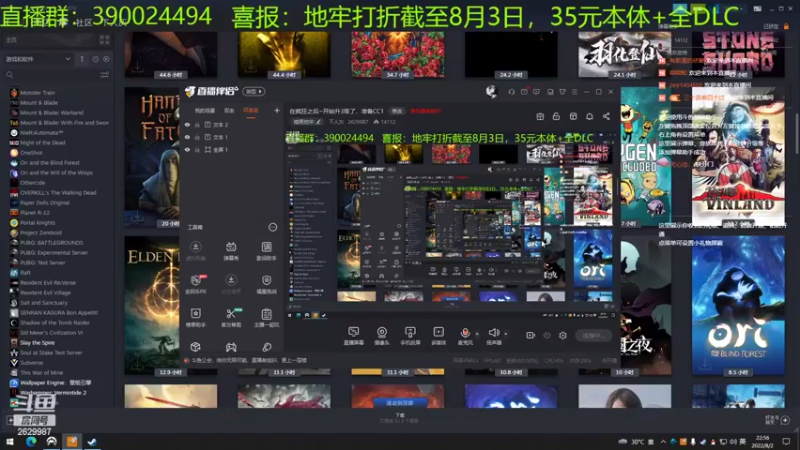Toggle preview eye icon beside settings gear
The height and width of the screenshot is (450, 800).
click(547, 335)
